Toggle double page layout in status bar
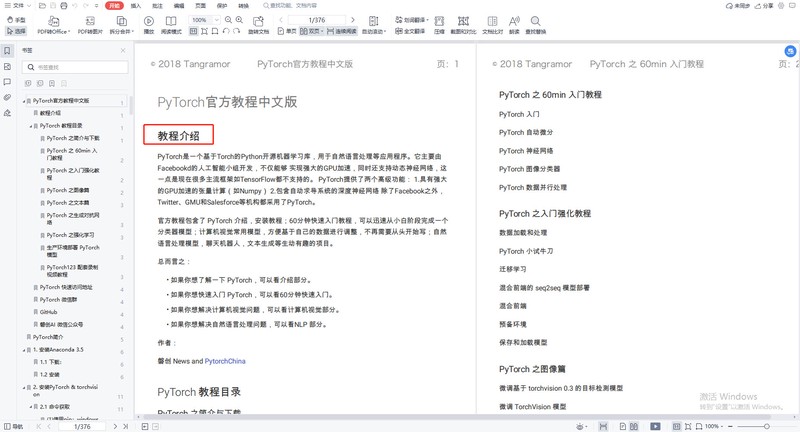This screenshot has height=432, width=800. click(634, 426)
